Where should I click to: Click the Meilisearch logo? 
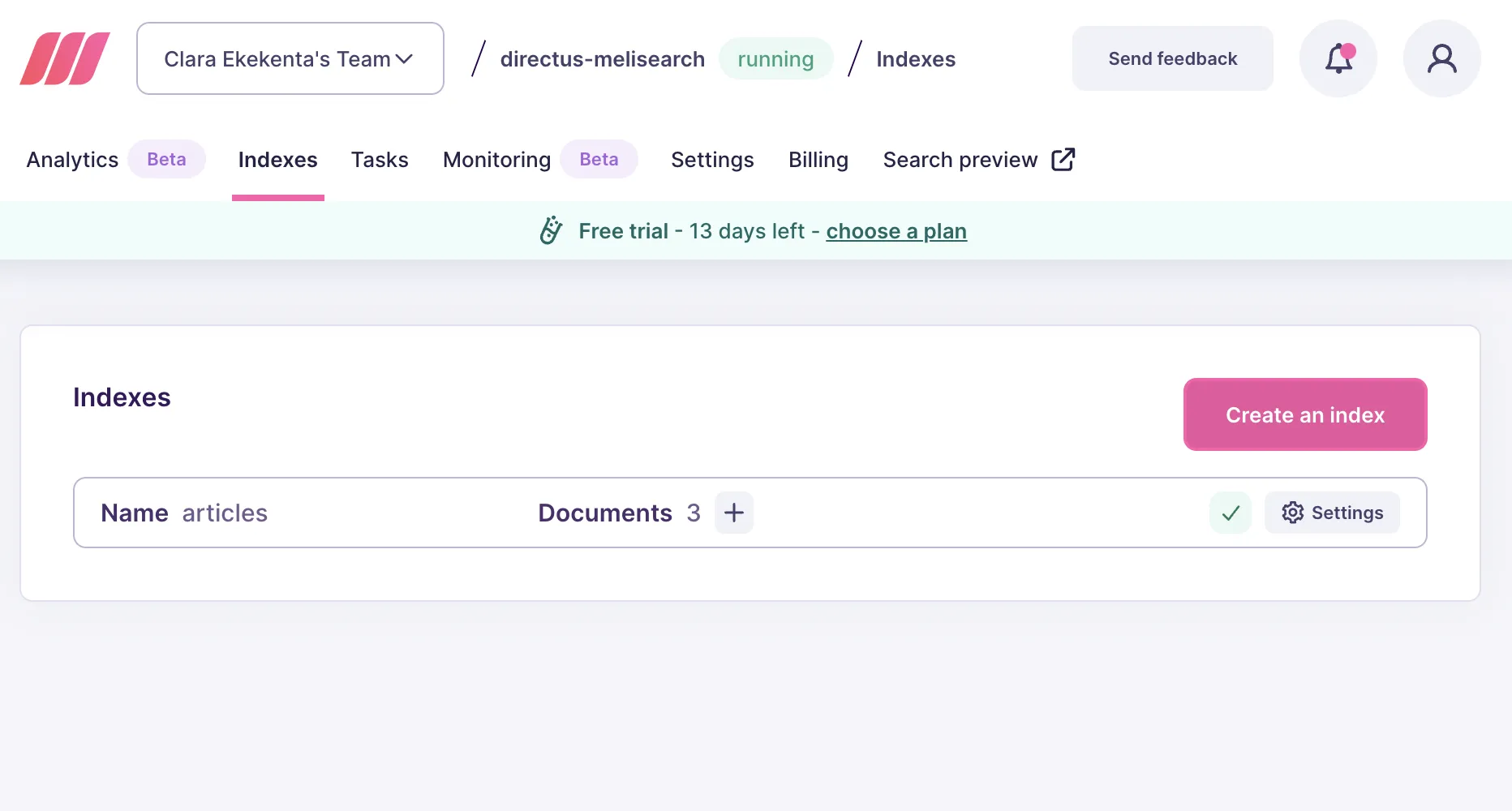(x=65, y=58)
